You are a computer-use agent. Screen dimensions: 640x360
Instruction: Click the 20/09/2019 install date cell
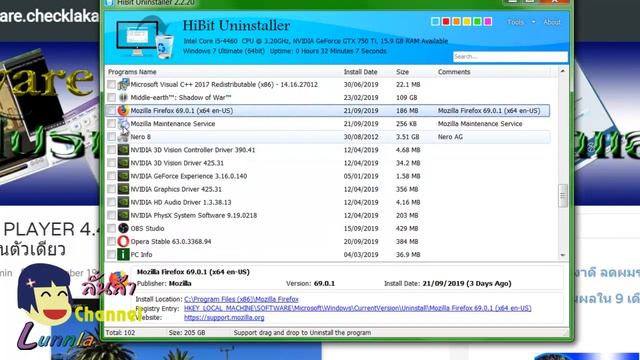coord(361,241)
